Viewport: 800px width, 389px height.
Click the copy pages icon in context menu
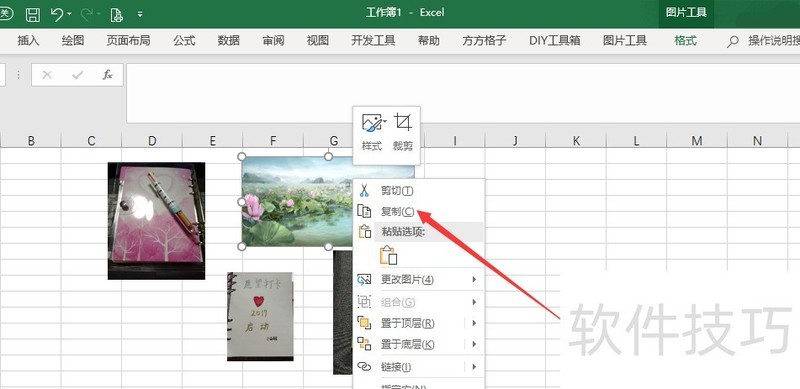click(x=364, y=211)
